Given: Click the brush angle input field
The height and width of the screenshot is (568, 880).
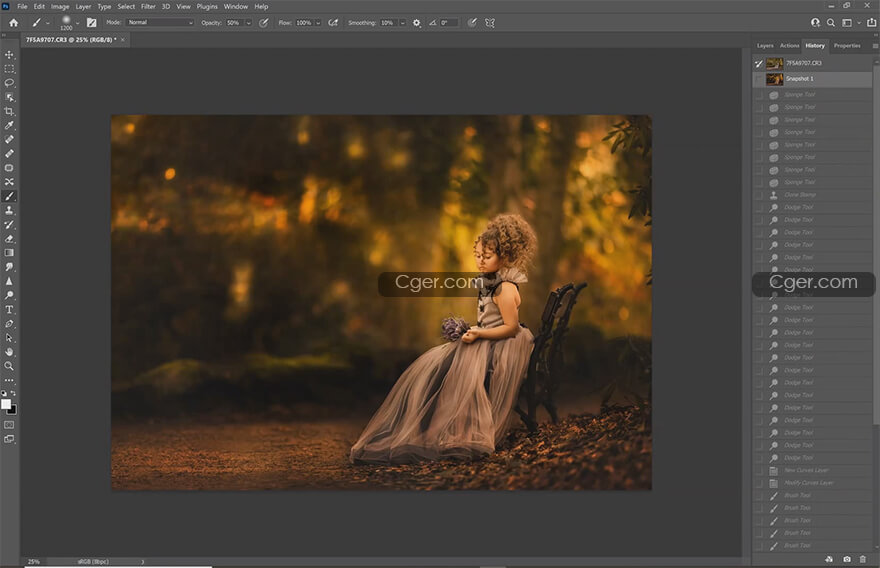Looking at the screenshot, I should click(449, 23).
